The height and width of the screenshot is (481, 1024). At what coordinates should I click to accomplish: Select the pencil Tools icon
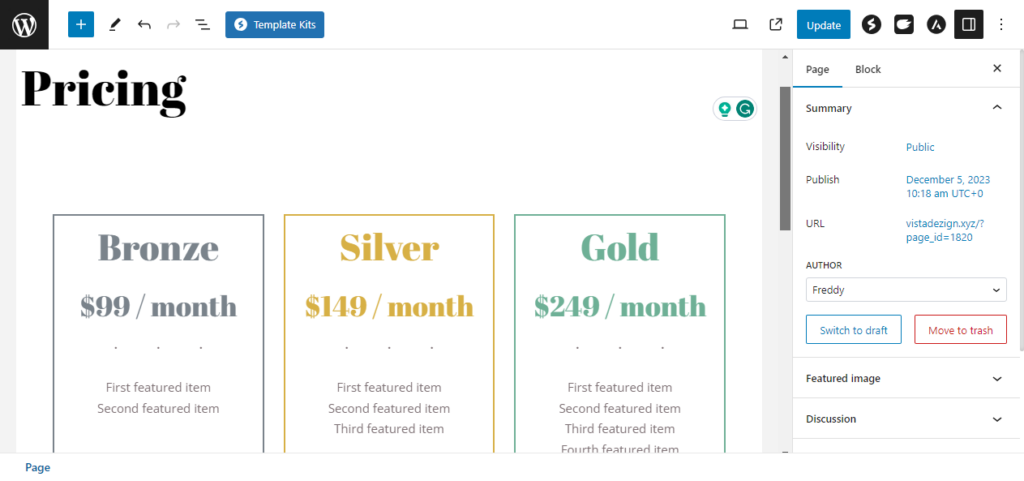click(x=115, y=25)
